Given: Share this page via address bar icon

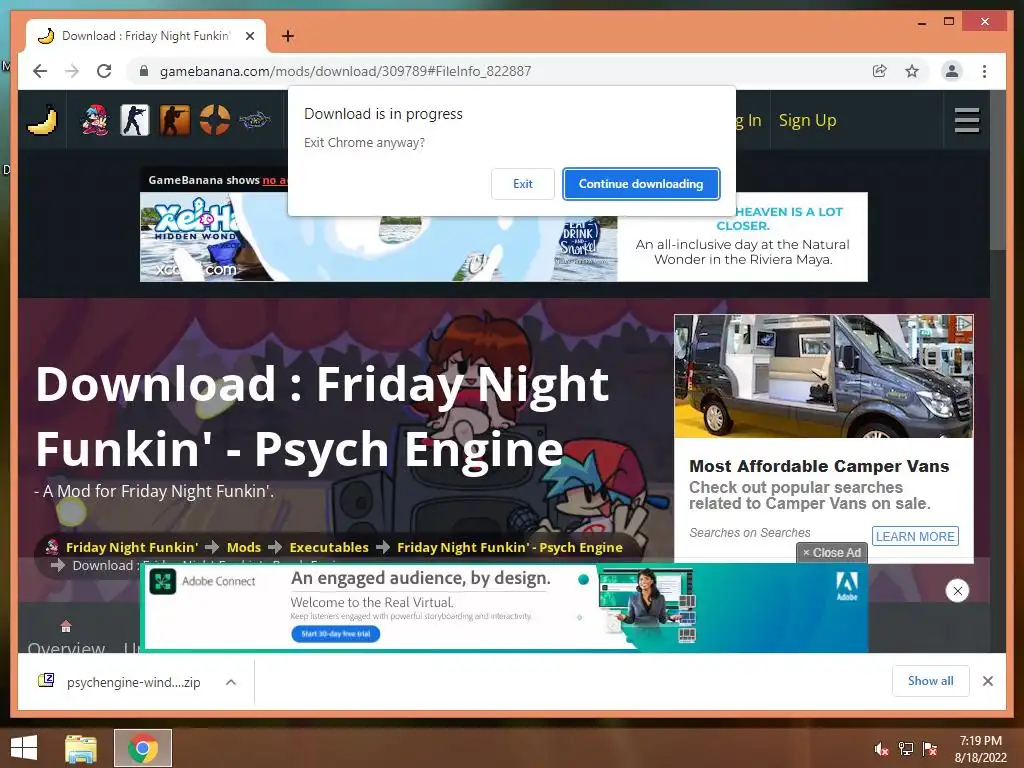Looking at the screenshot, I should 880,71.
